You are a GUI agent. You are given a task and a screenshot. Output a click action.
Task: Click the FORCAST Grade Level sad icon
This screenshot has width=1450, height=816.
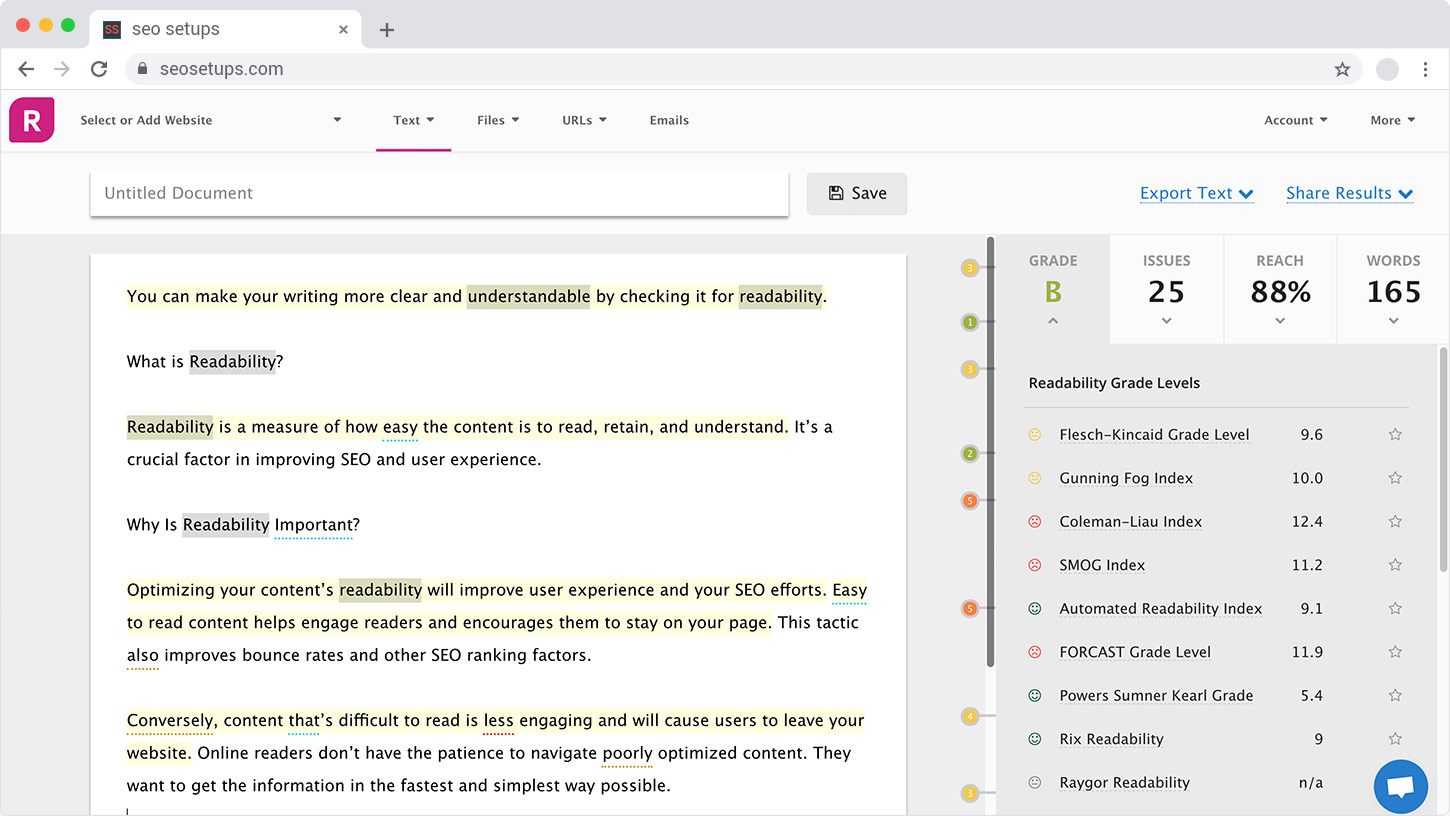1035,652
